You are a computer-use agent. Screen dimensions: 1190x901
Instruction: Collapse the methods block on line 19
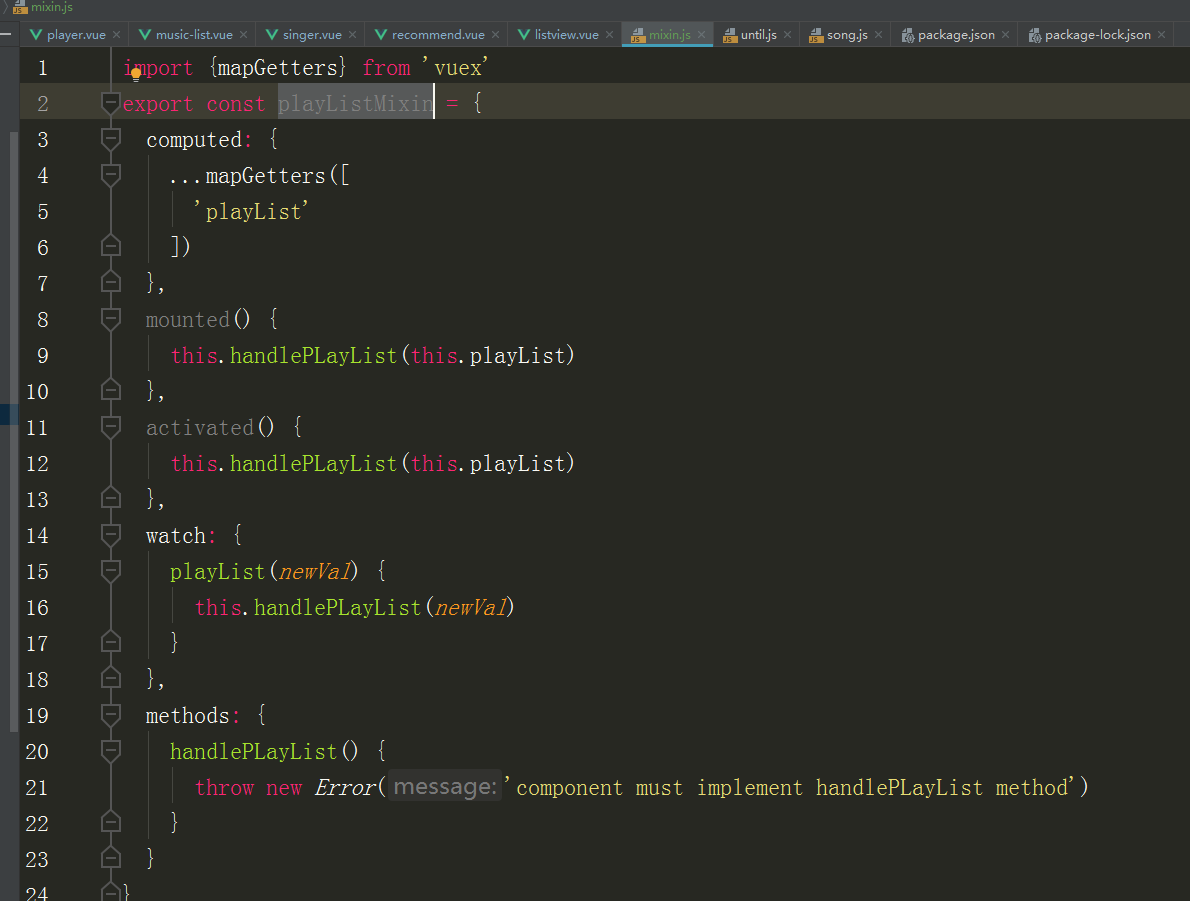tap(111, 714)
